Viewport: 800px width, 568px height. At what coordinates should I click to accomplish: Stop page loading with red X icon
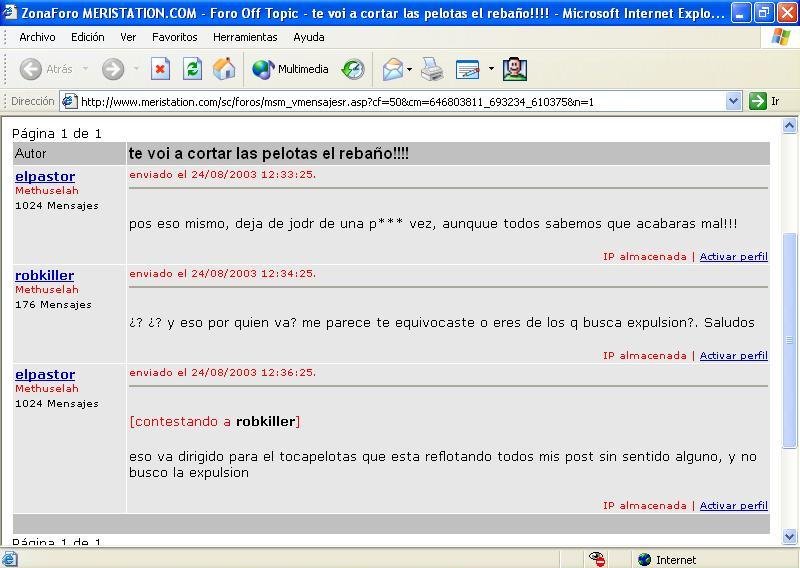click(160, 69)
